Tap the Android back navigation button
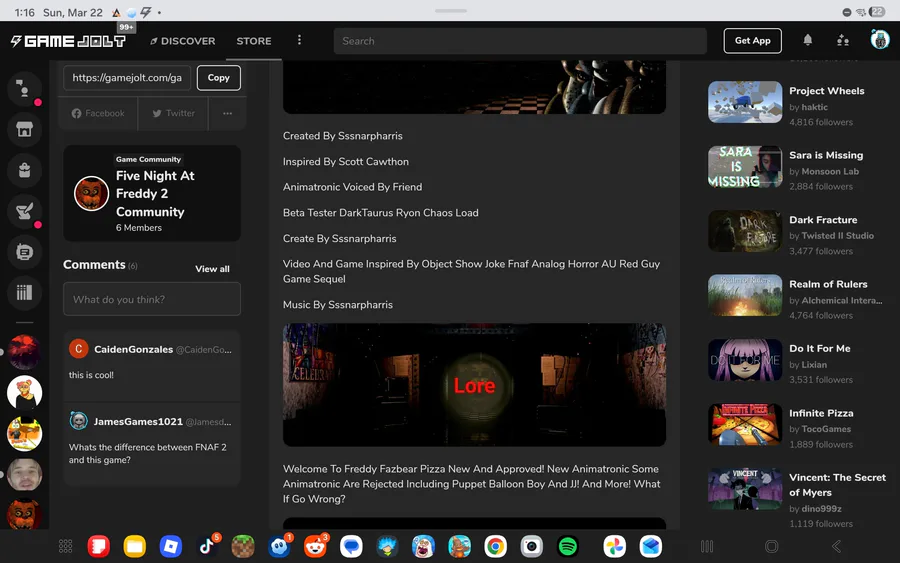The width and height of the screenshot is (900, 563). 836,546
